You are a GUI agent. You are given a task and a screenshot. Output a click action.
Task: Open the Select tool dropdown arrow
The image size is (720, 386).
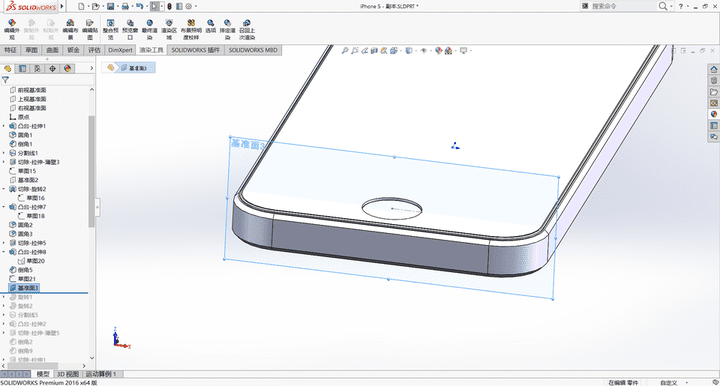[162, 6]
